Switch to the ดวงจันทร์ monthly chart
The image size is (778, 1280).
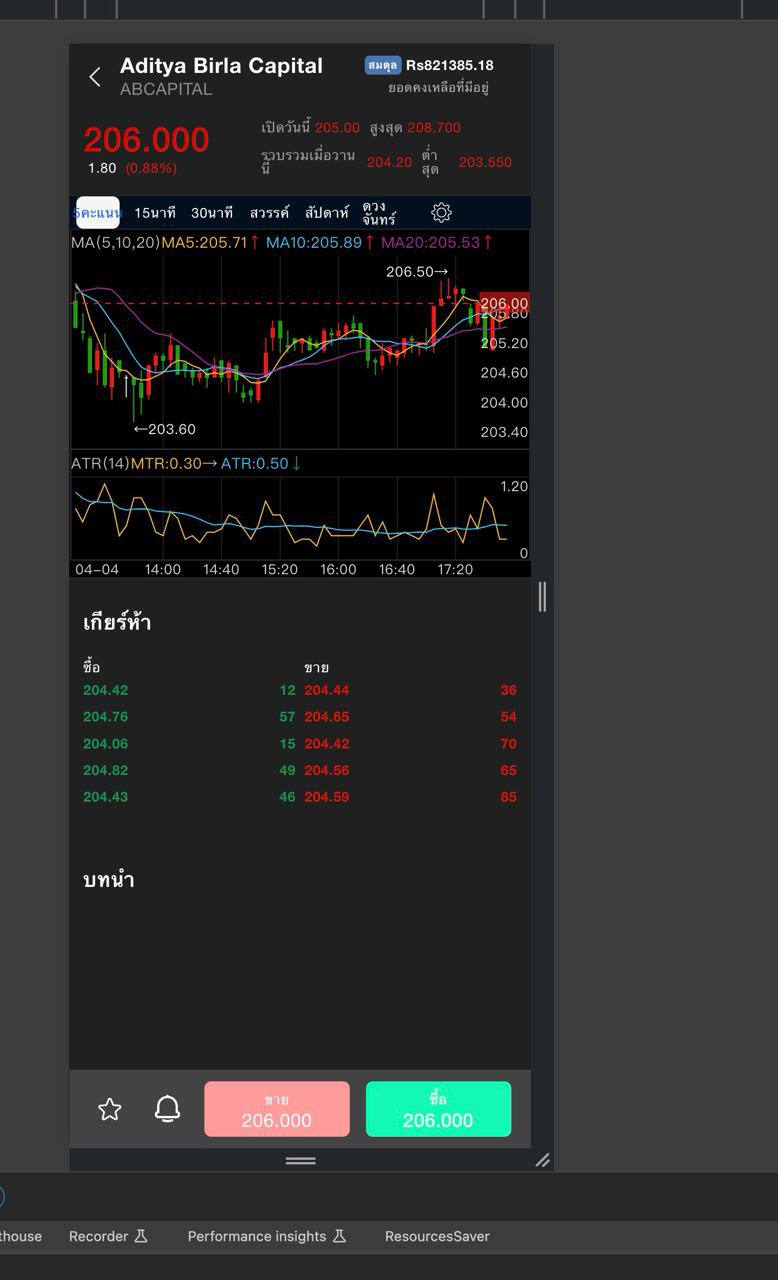(379, 213)
